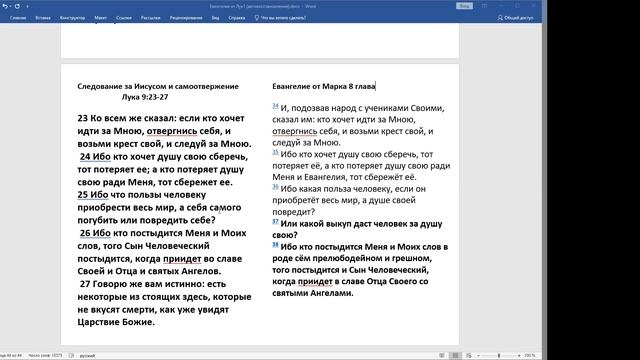This screenshot has height=360, width=640.
Task: Click the underlined '24 Ибо' text
Action: 95,157
